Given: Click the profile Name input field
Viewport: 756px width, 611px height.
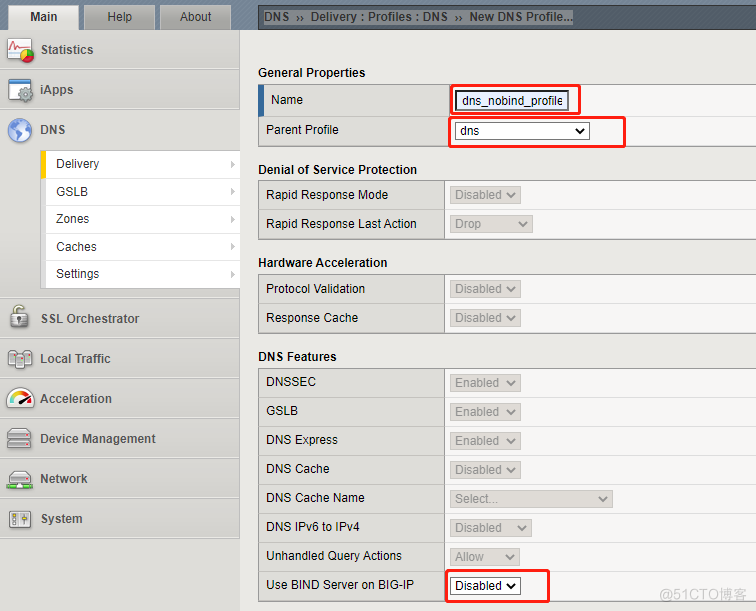Looking at the screenshot, I should tap(512, 101).
